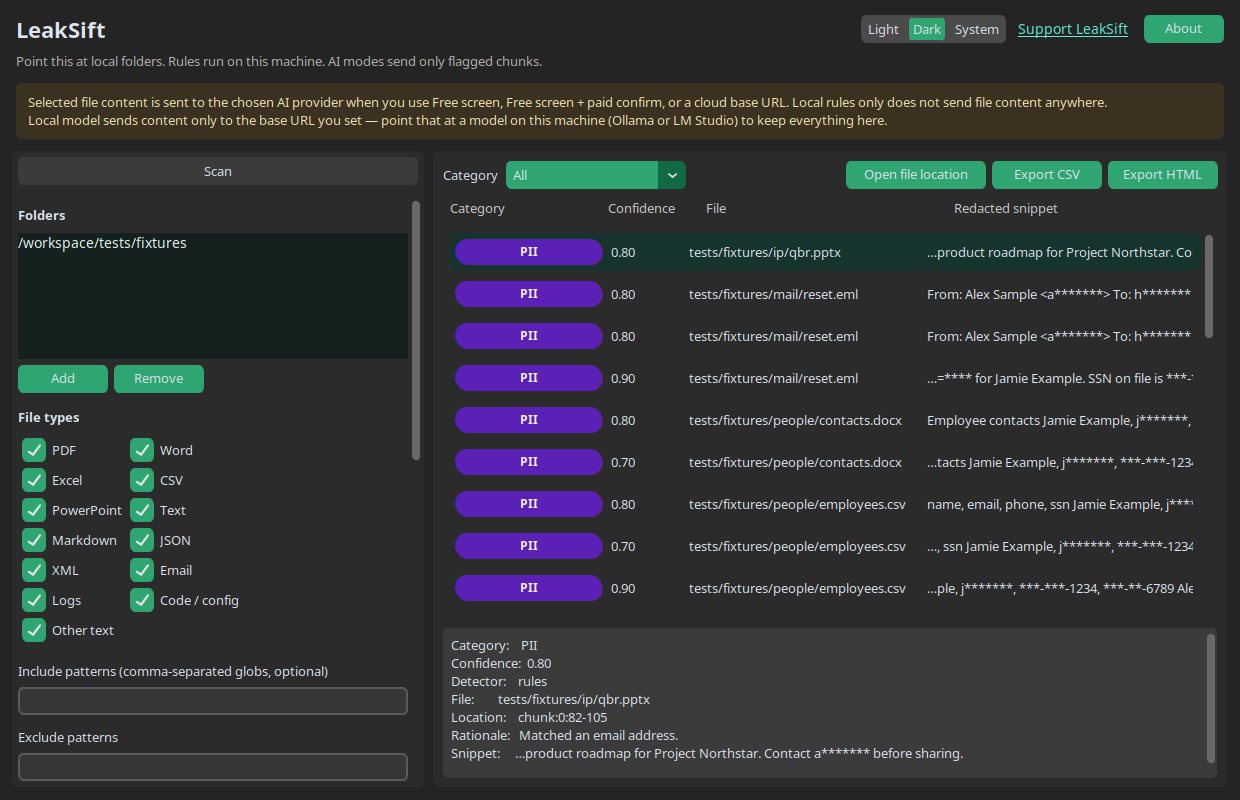Add a folder to scan

(63, 379)
